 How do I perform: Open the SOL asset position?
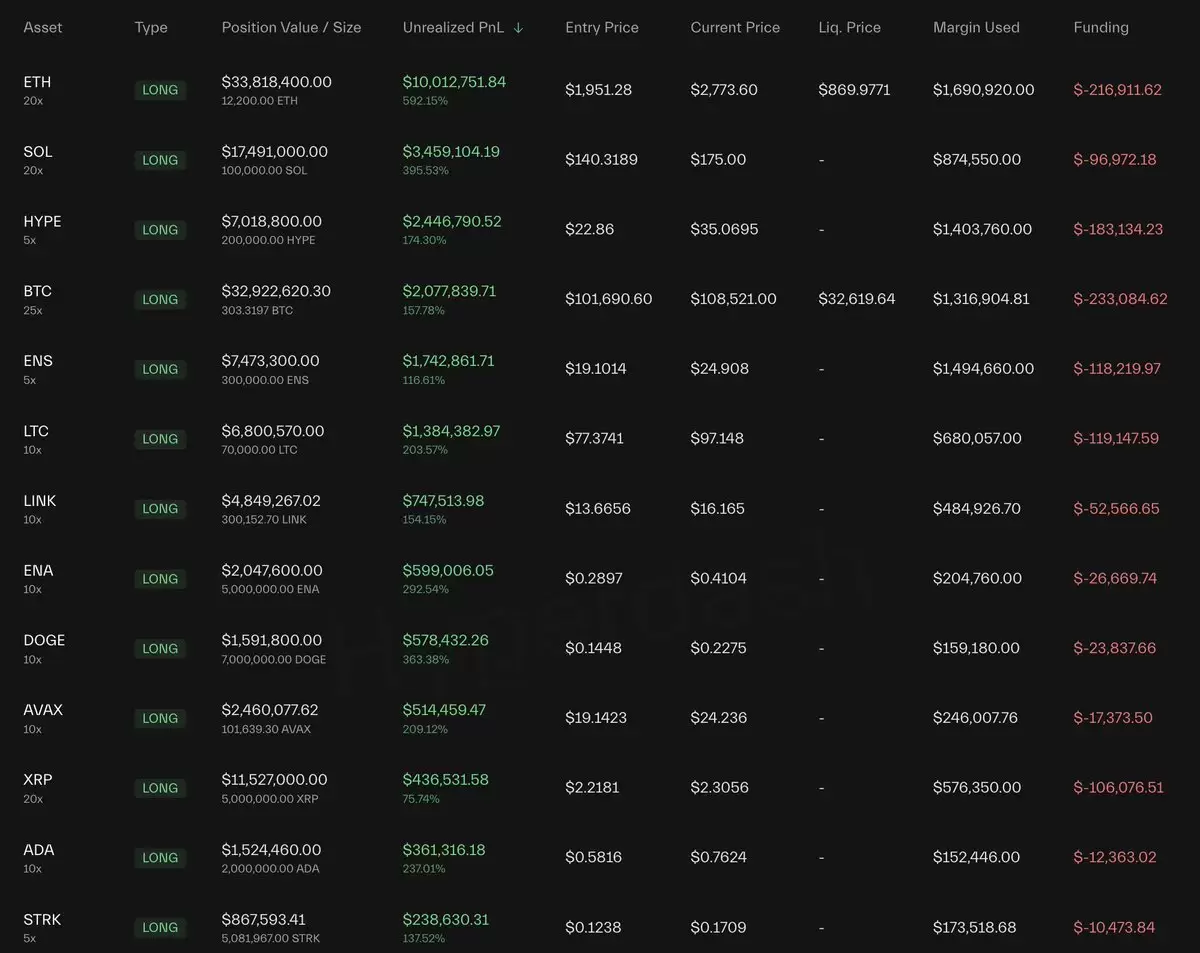pyautogui.click(x=38, y=152)
